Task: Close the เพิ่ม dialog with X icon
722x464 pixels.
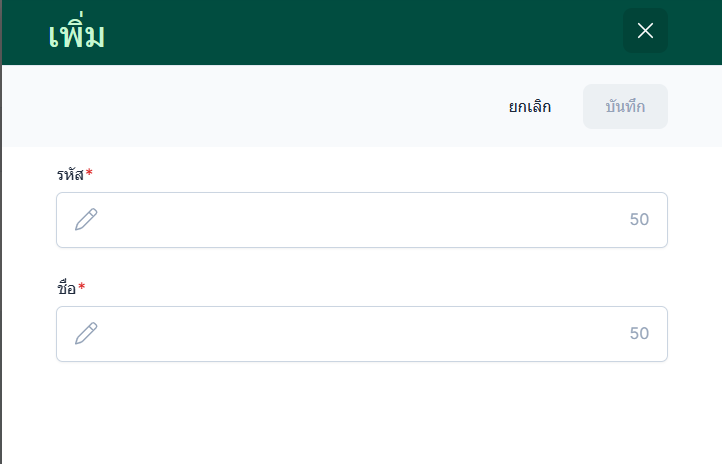Action: [645, 31]
